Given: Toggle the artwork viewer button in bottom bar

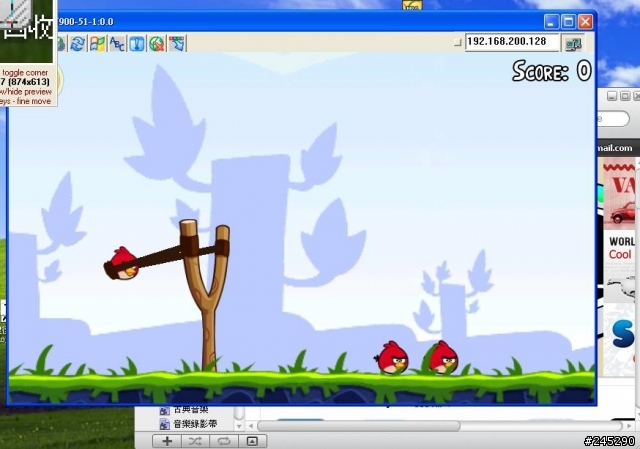Looking at the screenshot, I should coord(252,441).
